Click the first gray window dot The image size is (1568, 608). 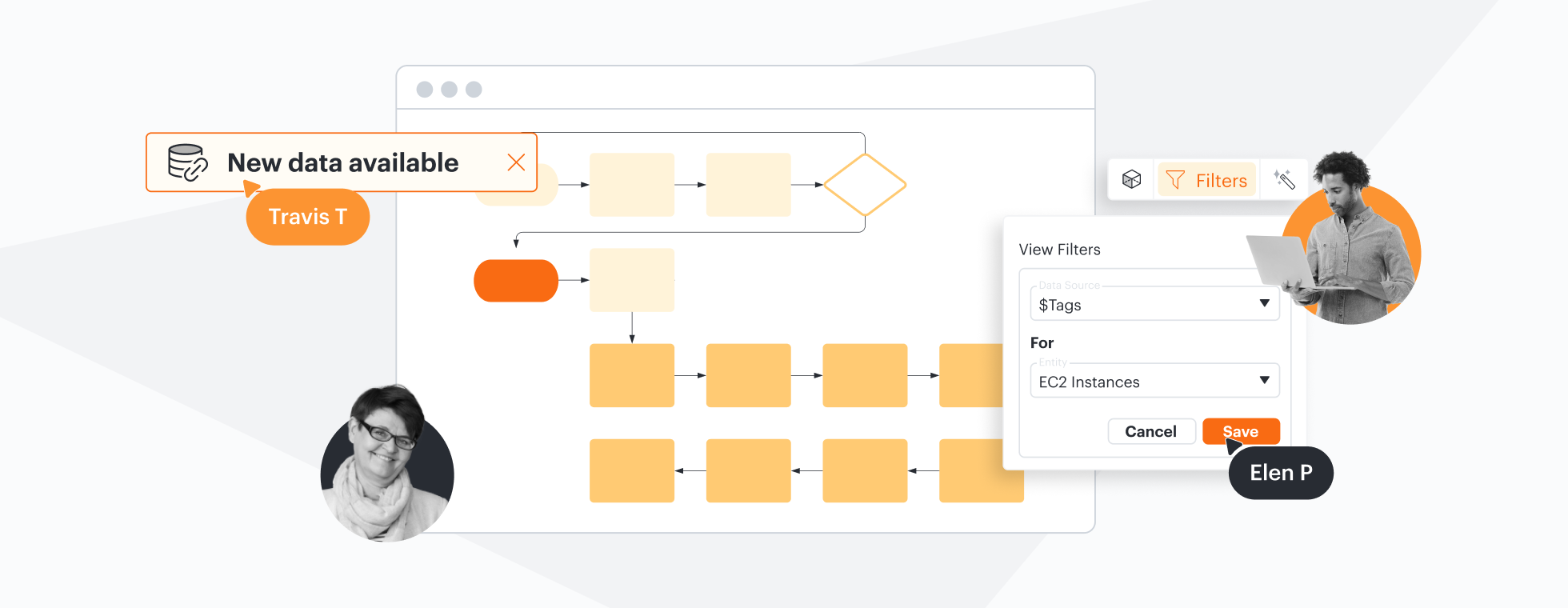click(x=425, y=90)
